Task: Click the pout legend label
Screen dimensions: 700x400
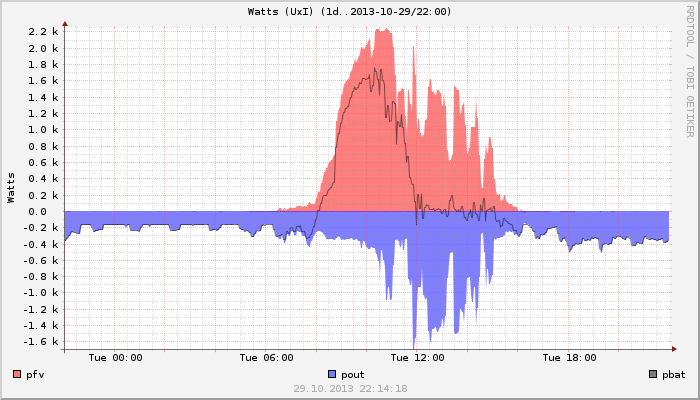Action: (x=353, y=375)
